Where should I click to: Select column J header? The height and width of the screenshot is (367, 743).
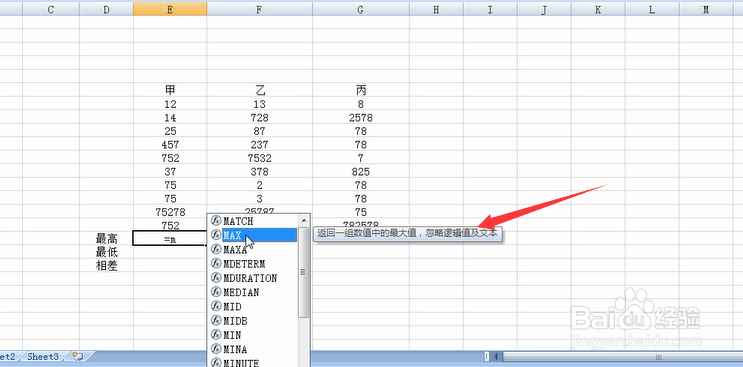pyautogui.click(x=544, y=9)
